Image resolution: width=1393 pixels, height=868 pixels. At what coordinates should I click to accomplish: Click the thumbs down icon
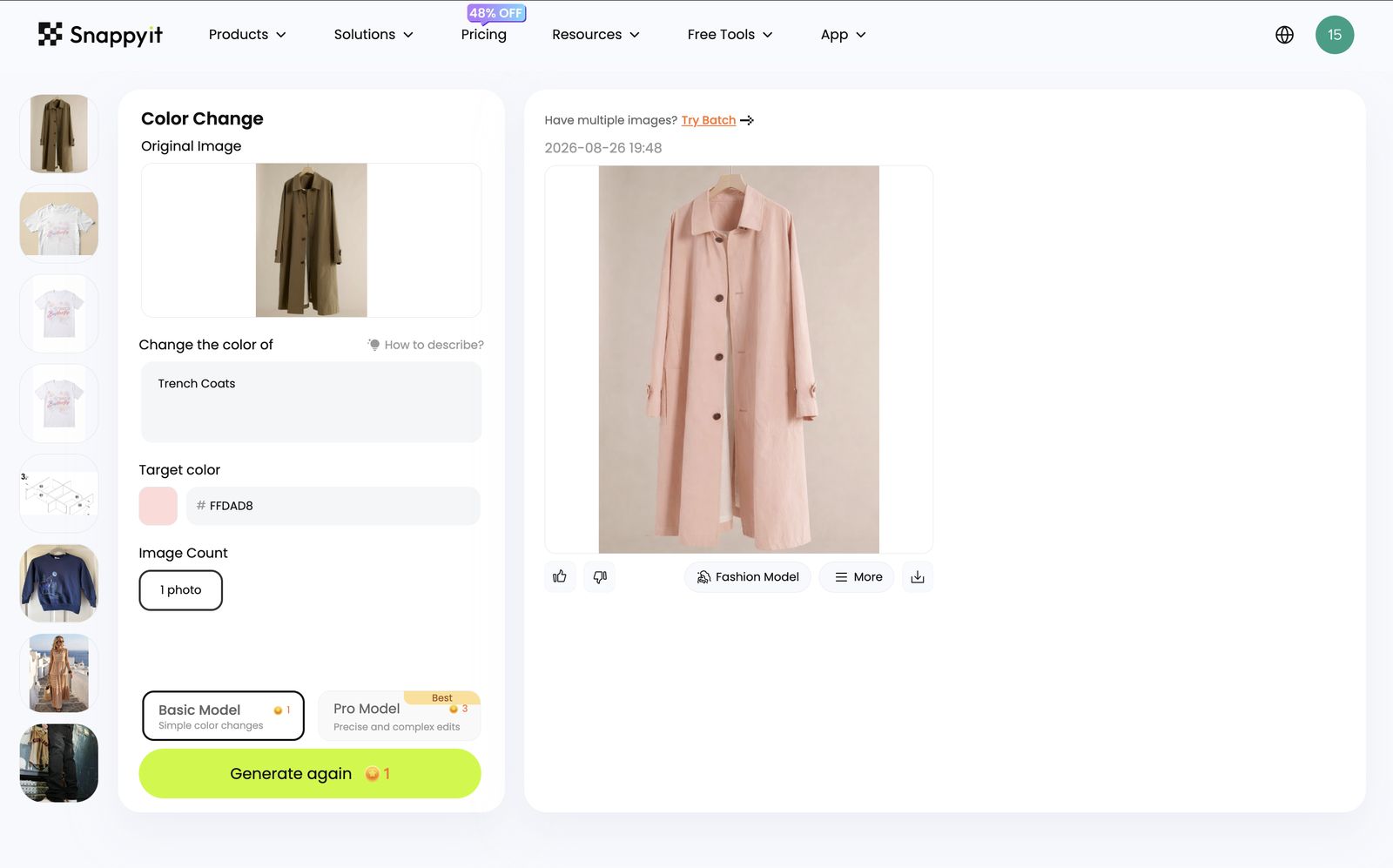600,576
